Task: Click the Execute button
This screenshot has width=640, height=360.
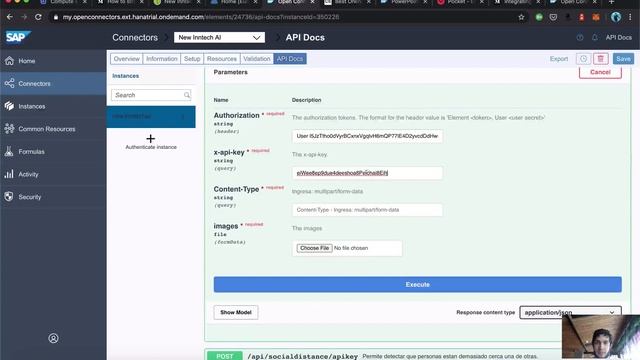Action: pyautogui.click(x=418, y=284)
